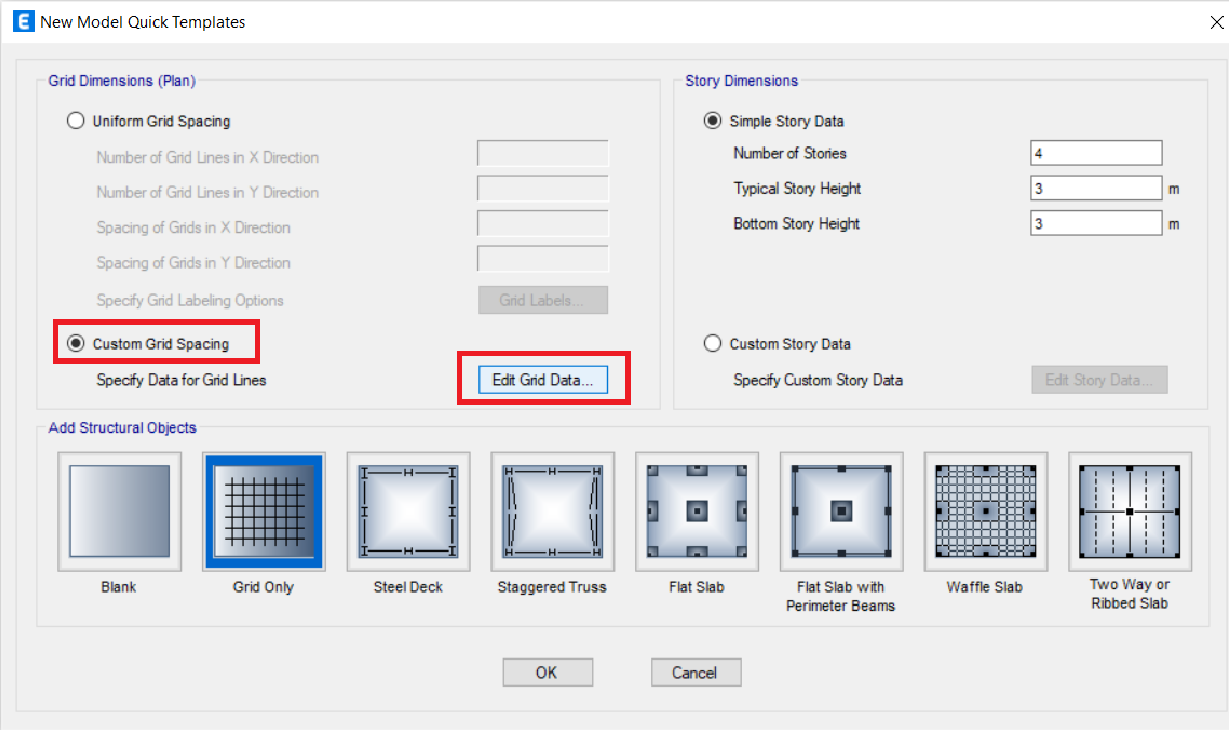Enable Uniform Grid Spacing option
The height and width of the screenshot is (730, 1229).
pyautogui.click(x=75, y=120)
